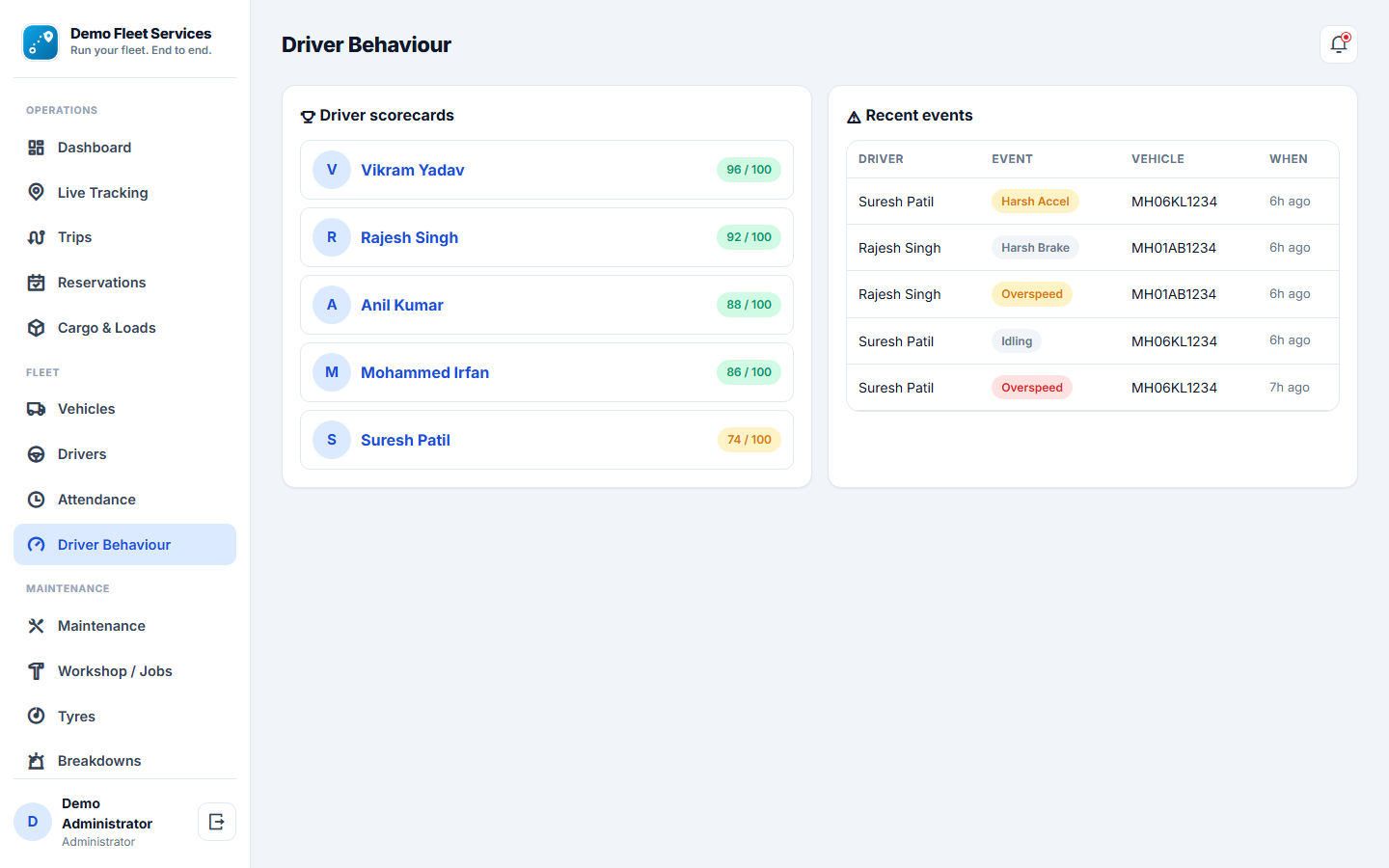
Task: Click the Cargo & Loads box icon
Action: pos(37,328)
